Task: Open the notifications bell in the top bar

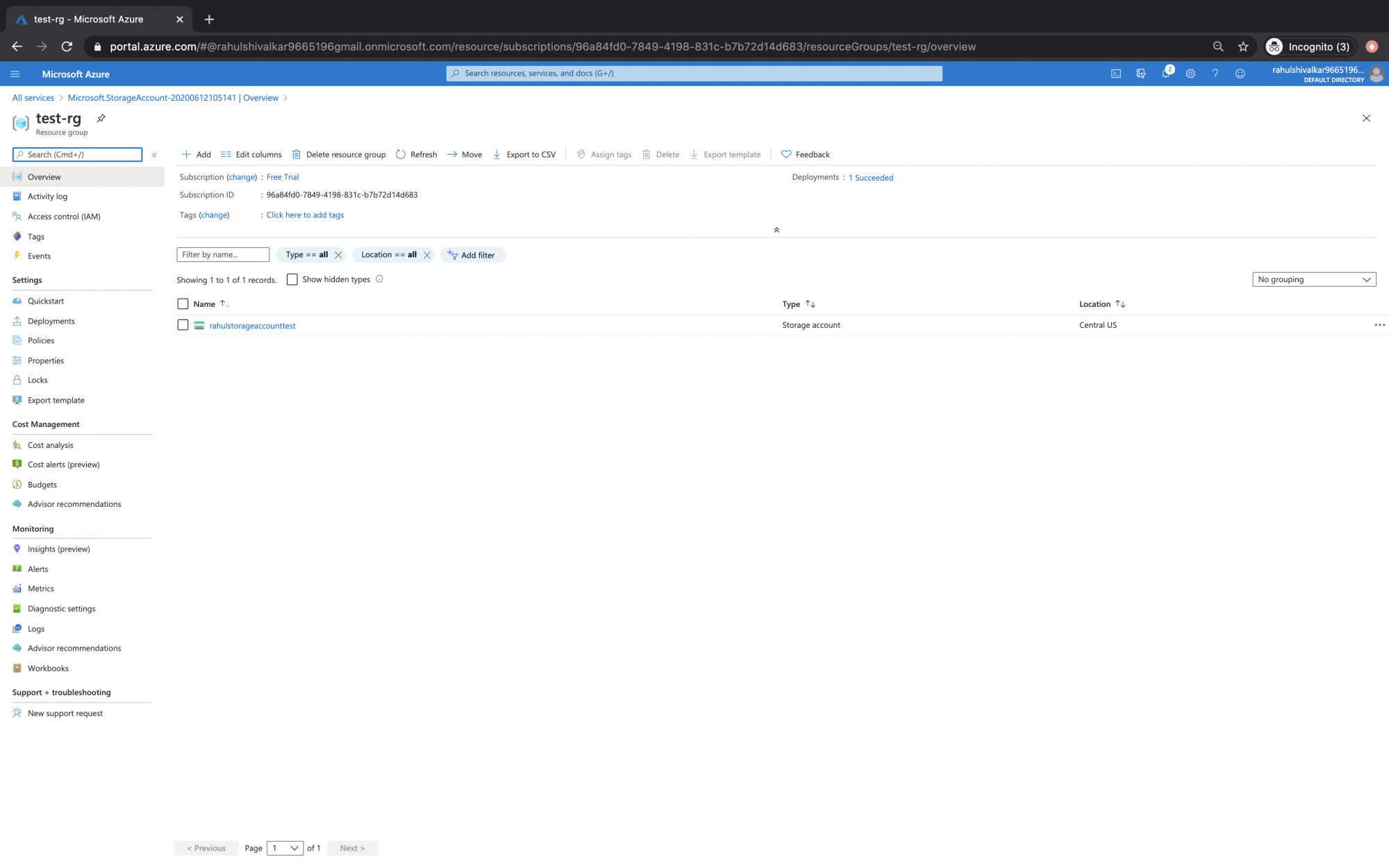Action: (x=1166, y=74)
